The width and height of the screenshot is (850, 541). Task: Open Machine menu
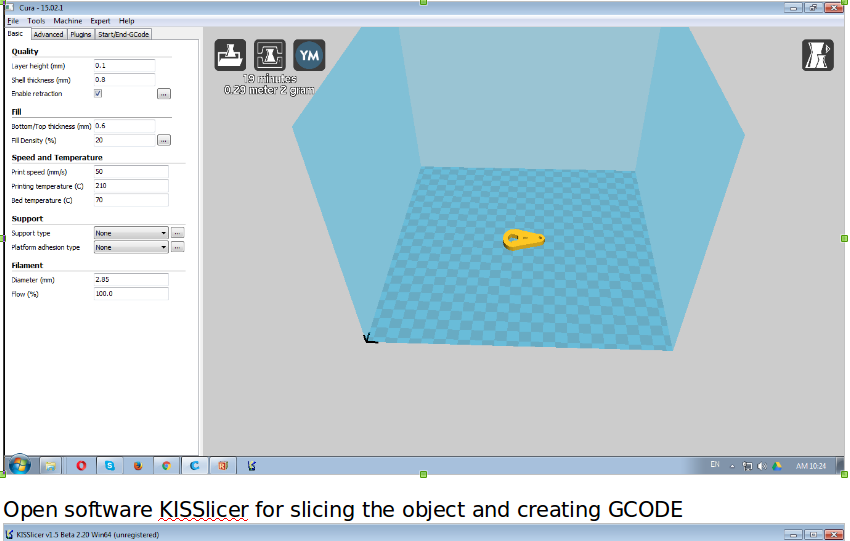tap(68, 21)
